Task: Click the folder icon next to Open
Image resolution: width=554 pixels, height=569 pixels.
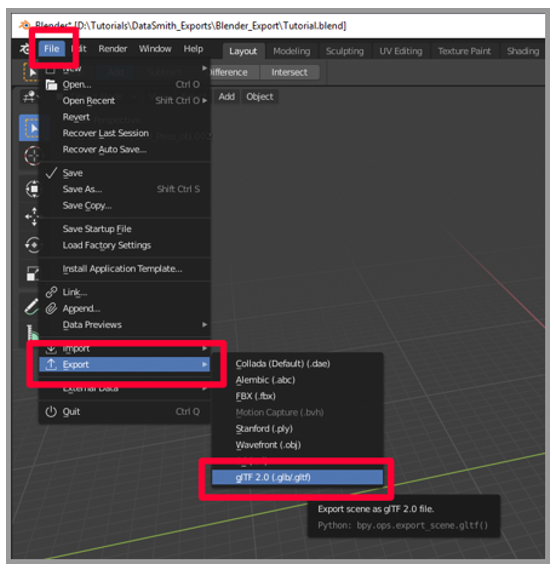Action: 51,85
